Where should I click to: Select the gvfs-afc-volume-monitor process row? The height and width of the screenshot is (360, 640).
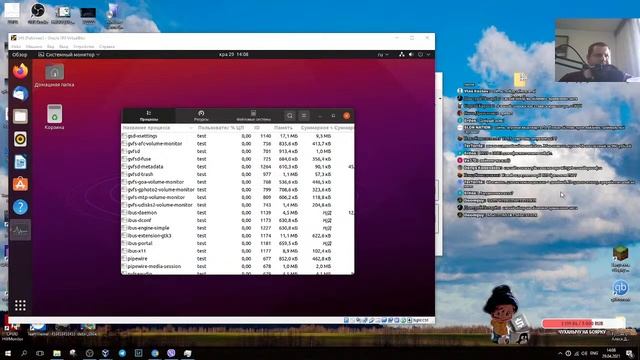[x=238, y=144]
